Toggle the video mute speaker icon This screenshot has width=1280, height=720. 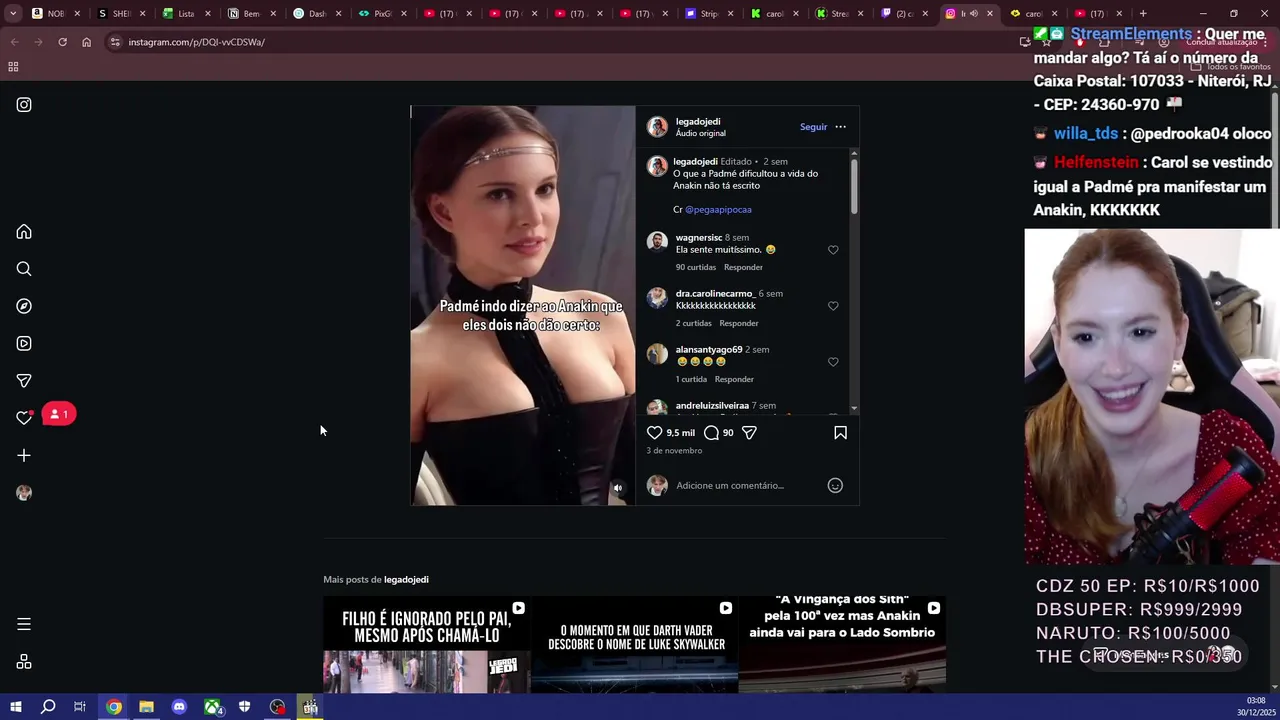[618, 488]
